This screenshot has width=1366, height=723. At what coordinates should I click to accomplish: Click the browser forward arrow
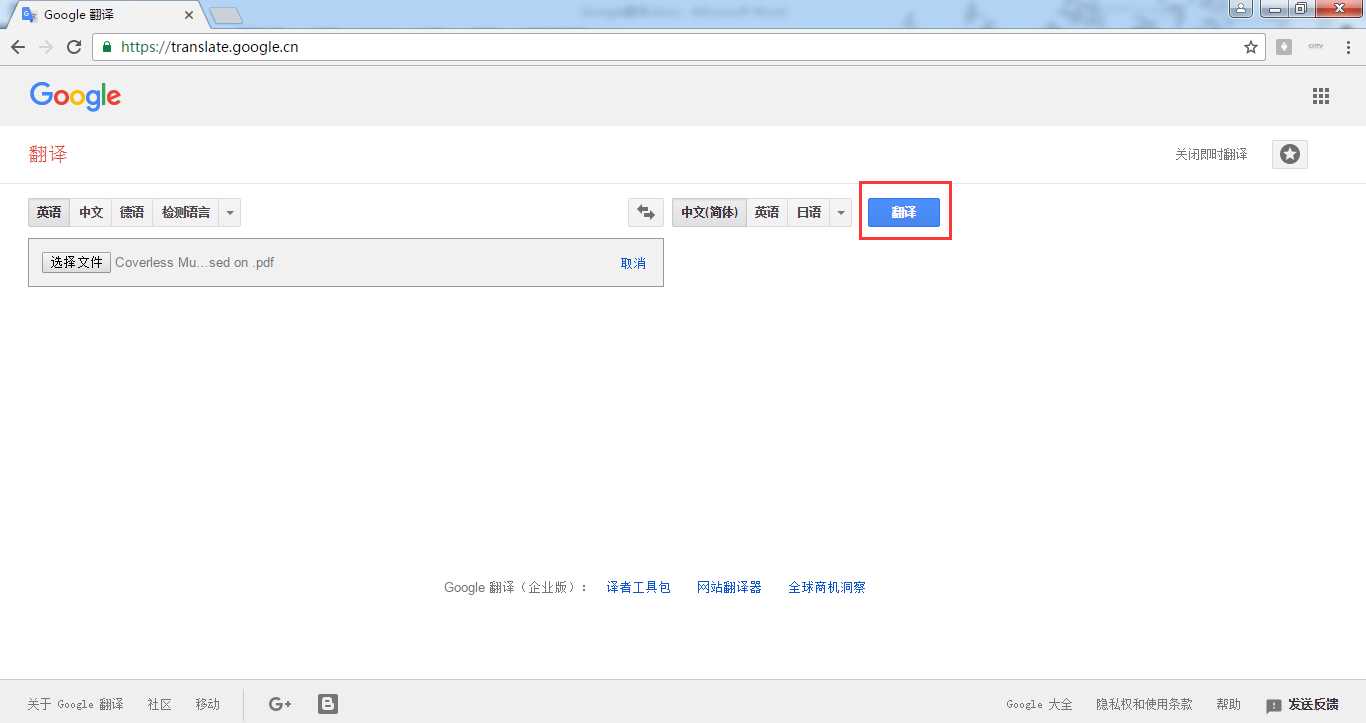click(x=46, y=47)
